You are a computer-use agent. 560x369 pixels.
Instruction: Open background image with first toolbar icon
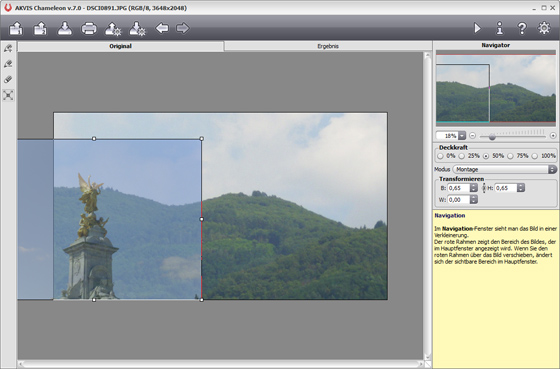pos(16,28)
